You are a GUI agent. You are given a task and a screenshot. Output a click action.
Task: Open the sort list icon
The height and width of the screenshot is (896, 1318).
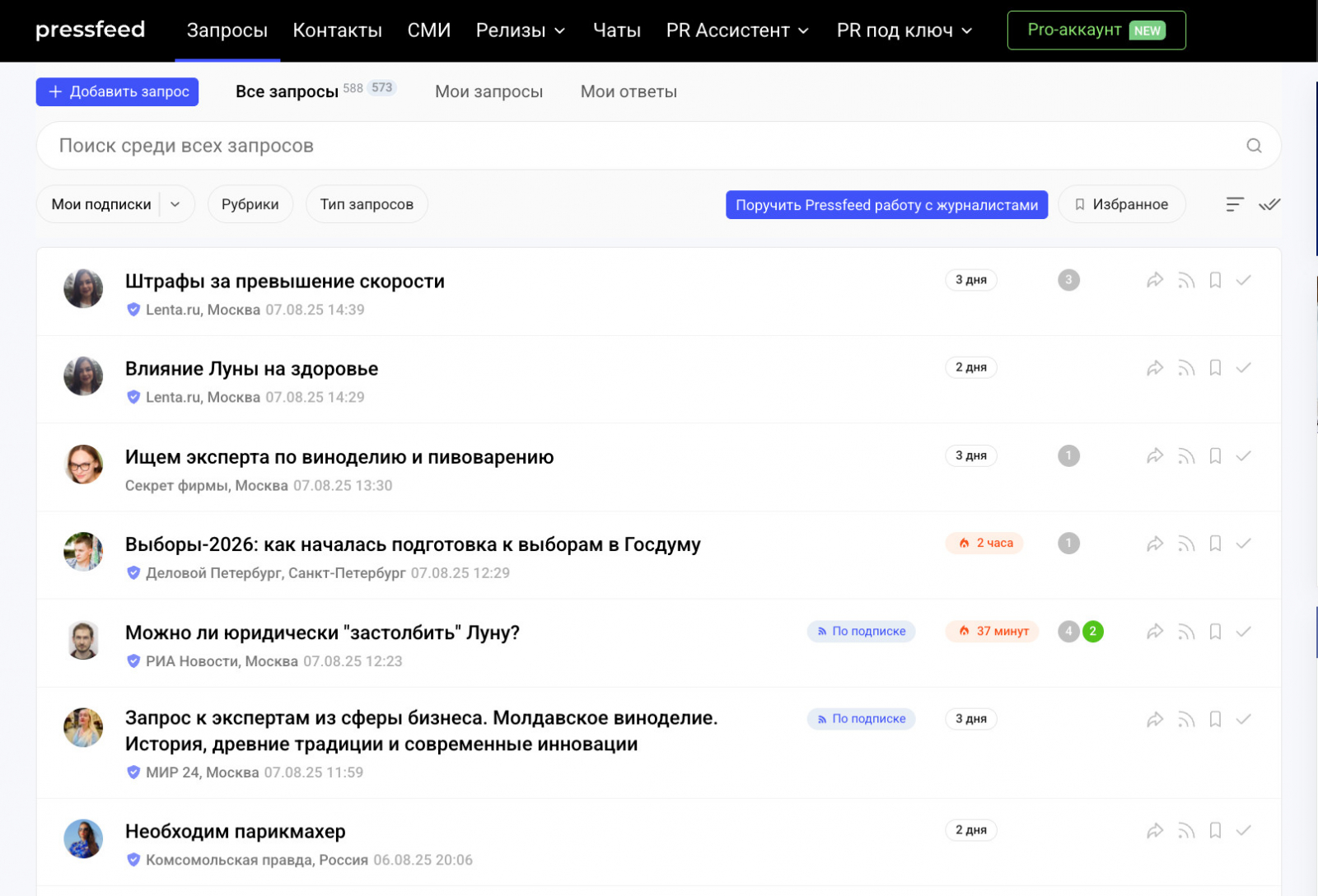point(1234,204)
